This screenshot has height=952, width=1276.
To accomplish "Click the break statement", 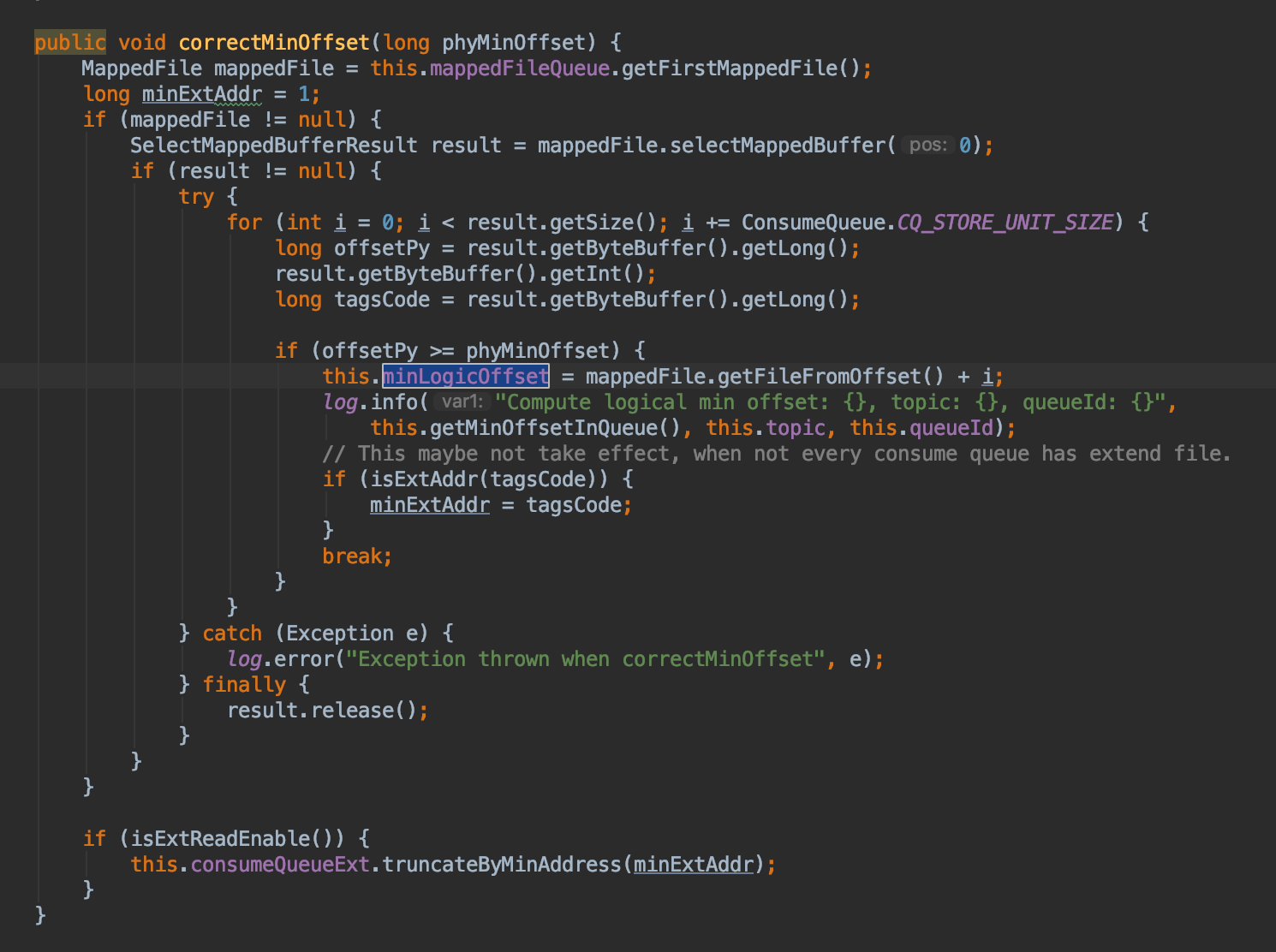I will pos(357,556).
